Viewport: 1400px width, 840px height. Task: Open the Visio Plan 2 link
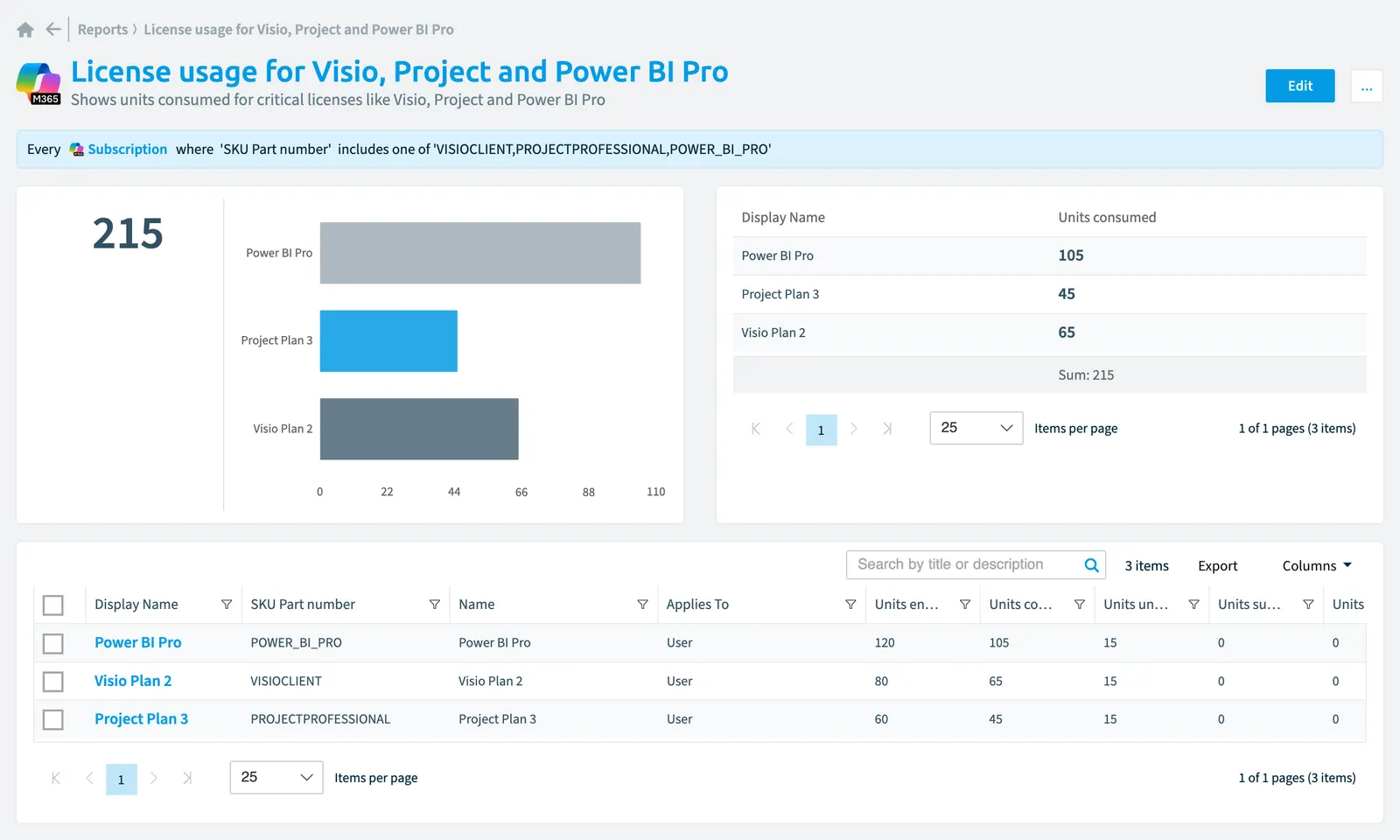coord(133,681)
